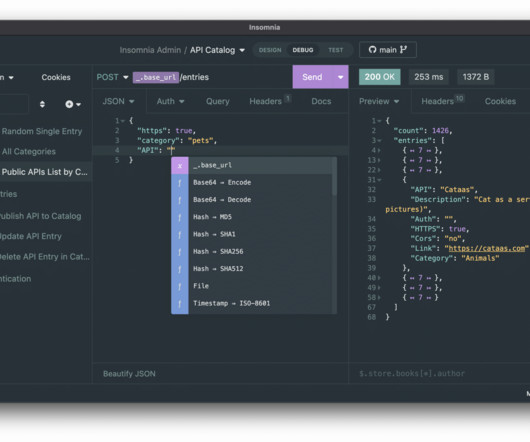The height and width of the screenshot is (442, 530).
Task: Select Public APIs List by C... request
Action: pyautogui.click(x=45, y=172)
